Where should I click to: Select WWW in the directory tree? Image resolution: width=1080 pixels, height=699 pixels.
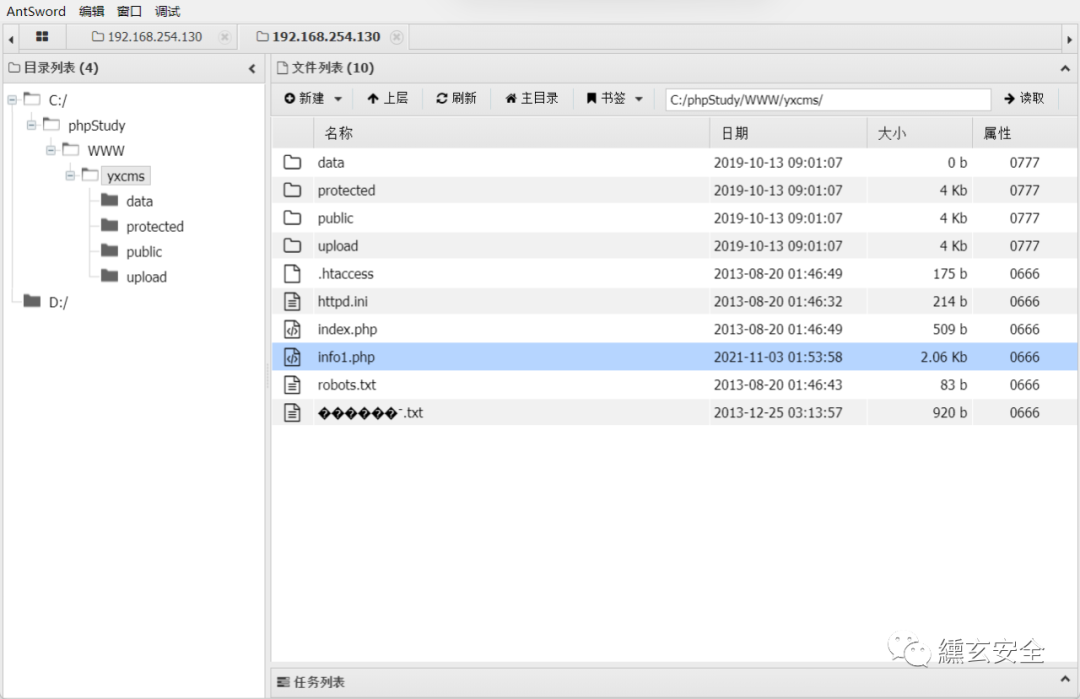106,151
